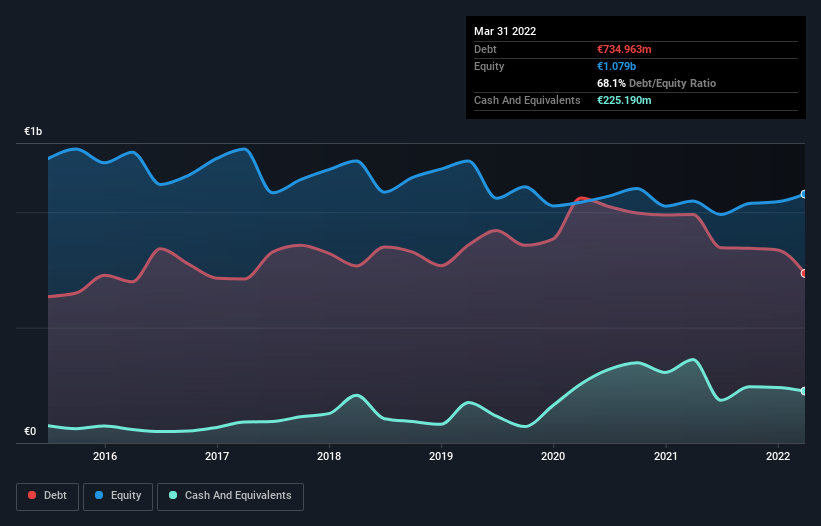The image size is (821, 526).
Task: Click the 2020 x-axis label
Action: tap(553, 456)
